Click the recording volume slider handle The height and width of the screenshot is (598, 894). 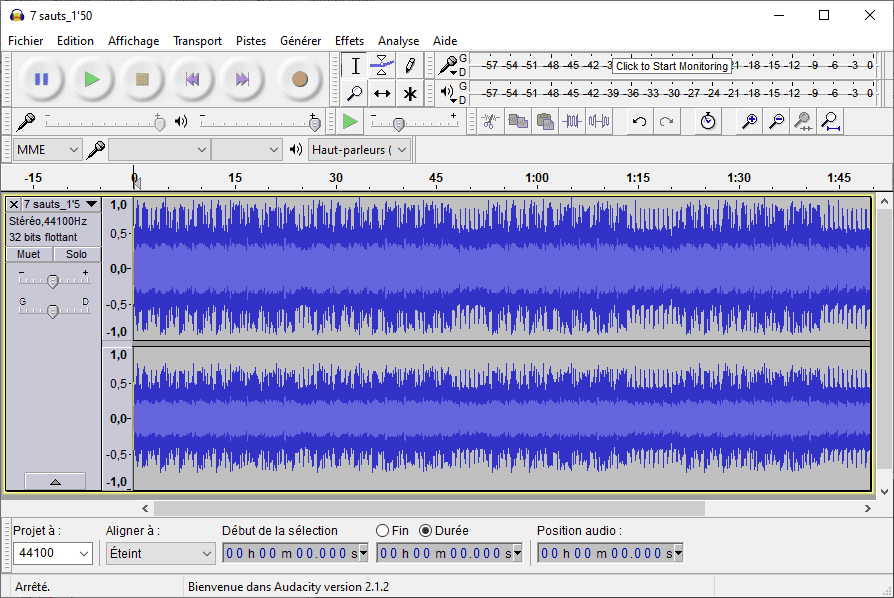160,123
